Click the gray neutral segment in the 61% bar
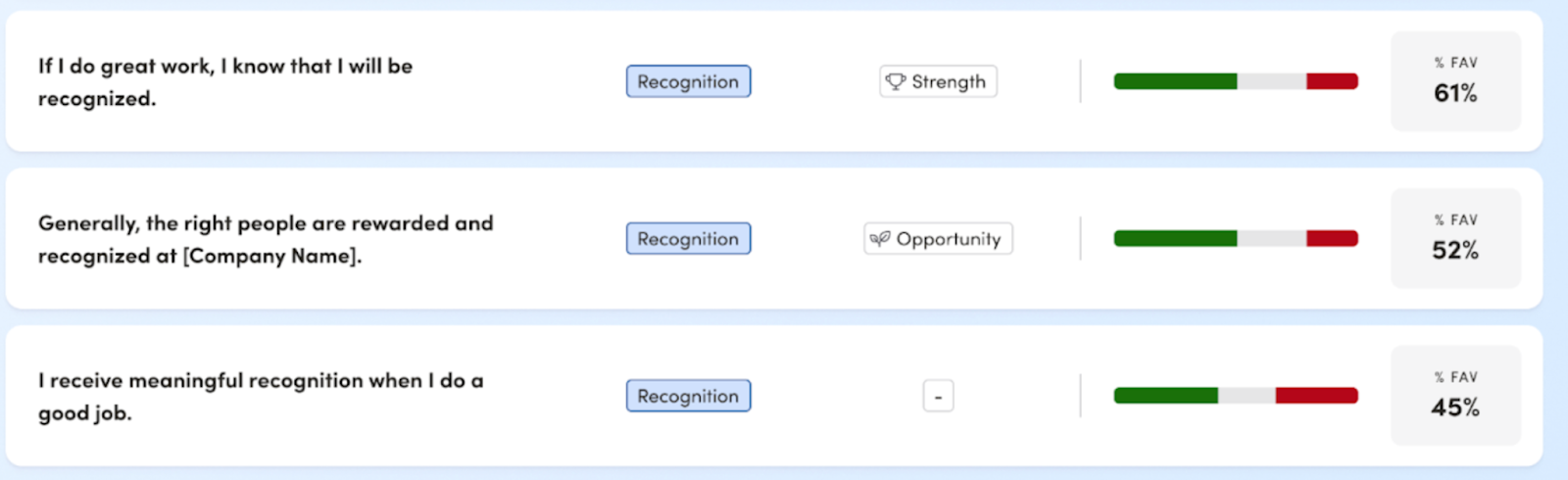1568x480 pixels. pyautogui.click(x=1271, y=81)
